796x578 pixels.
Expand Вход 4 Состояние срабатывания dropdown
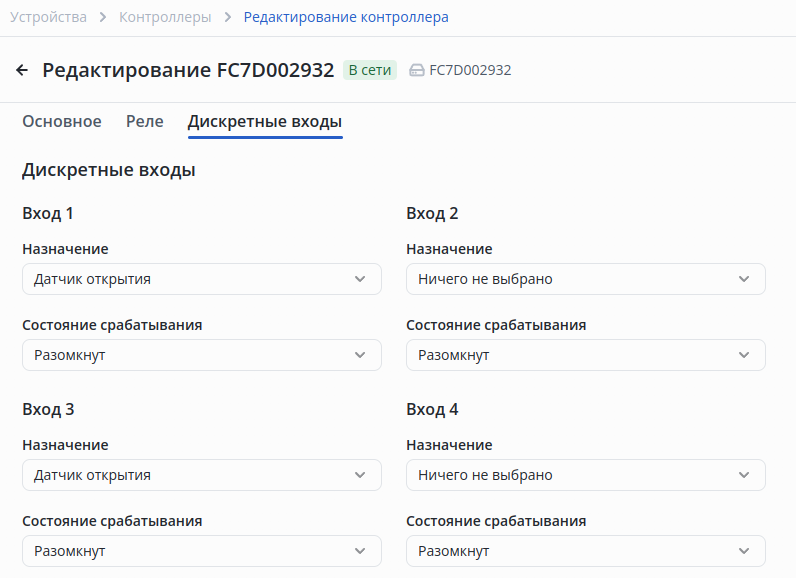(x=585, y=551)
